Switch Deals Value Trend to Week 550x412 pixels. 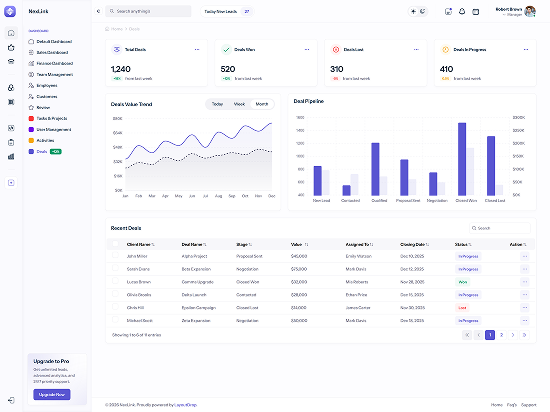click(x=239, y=104)
